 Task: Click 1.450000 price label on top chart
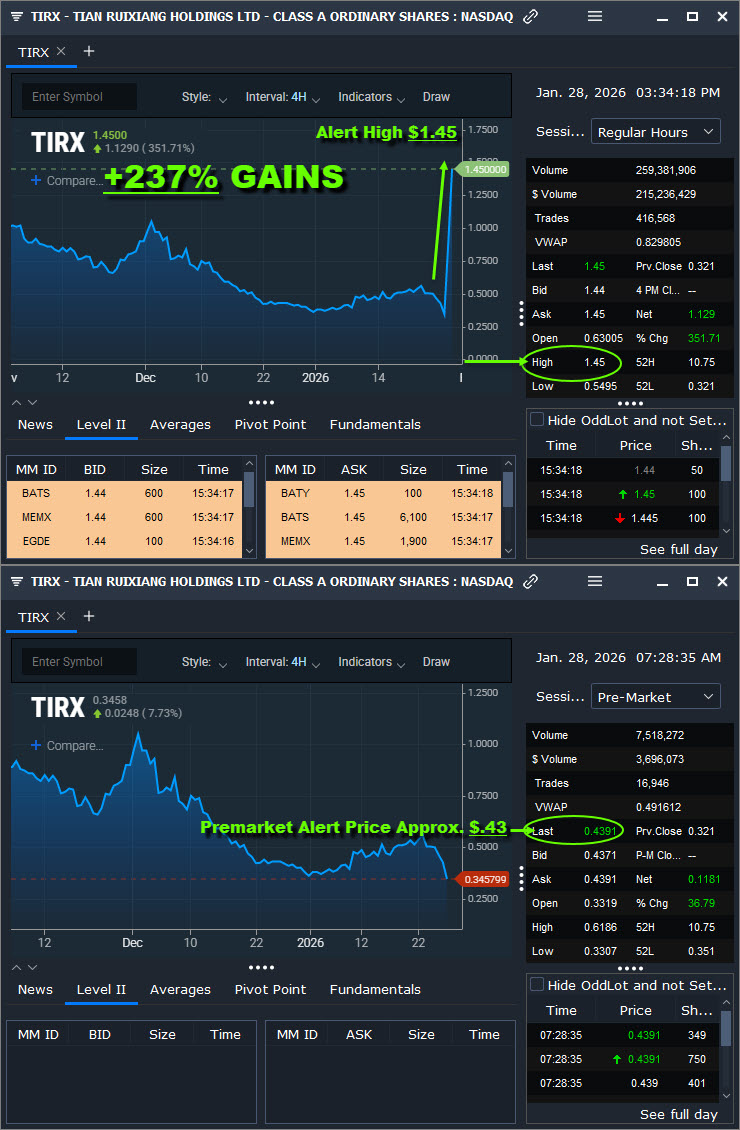pos(483,169)
